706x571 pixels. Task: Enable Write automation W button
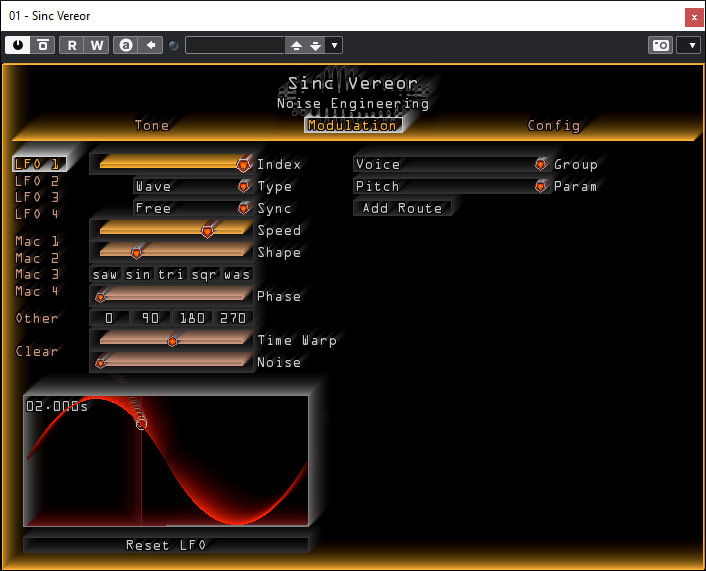[x=97, y=45]
